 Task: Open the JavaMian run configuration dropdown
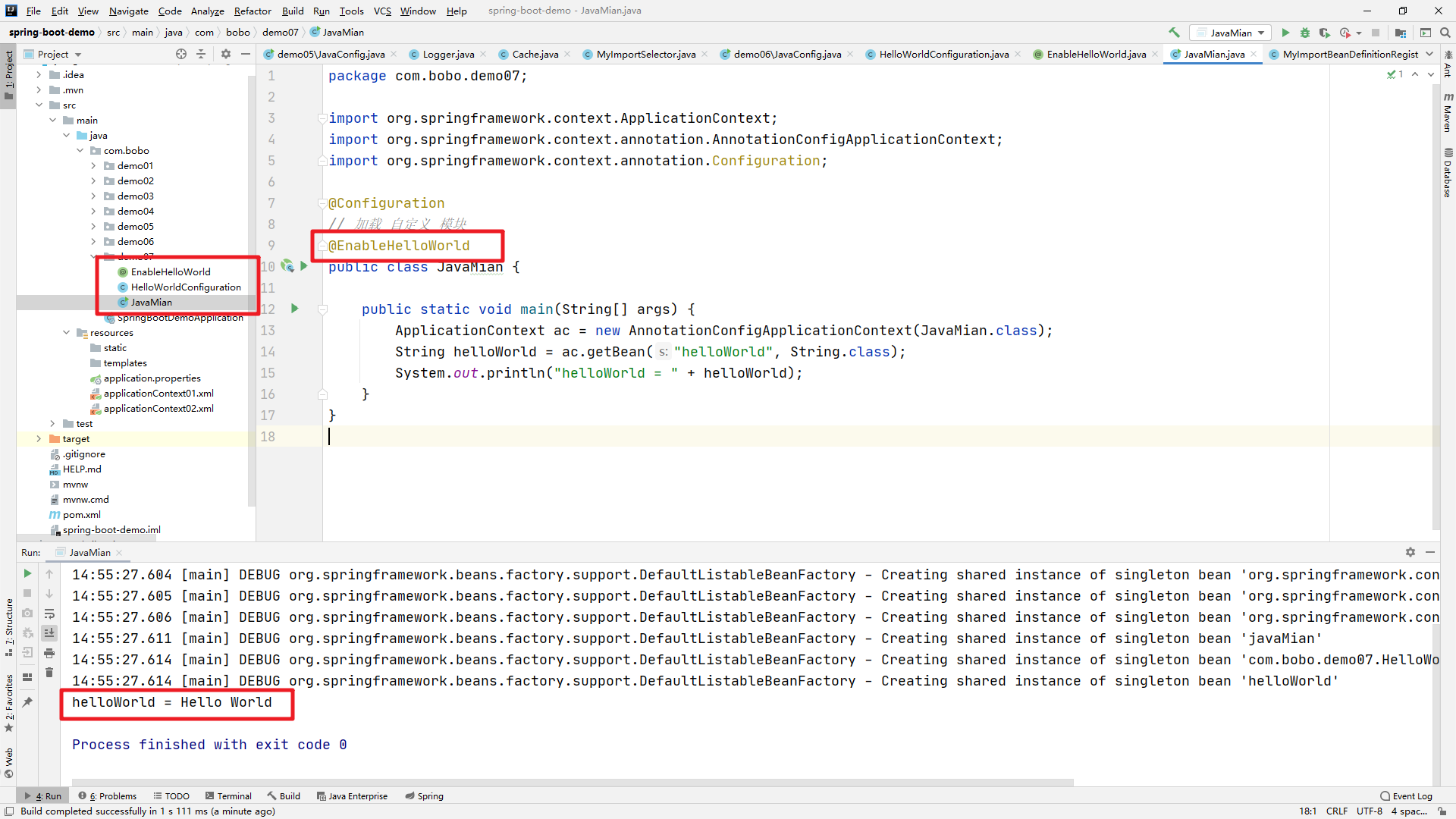pos(1230,33)
